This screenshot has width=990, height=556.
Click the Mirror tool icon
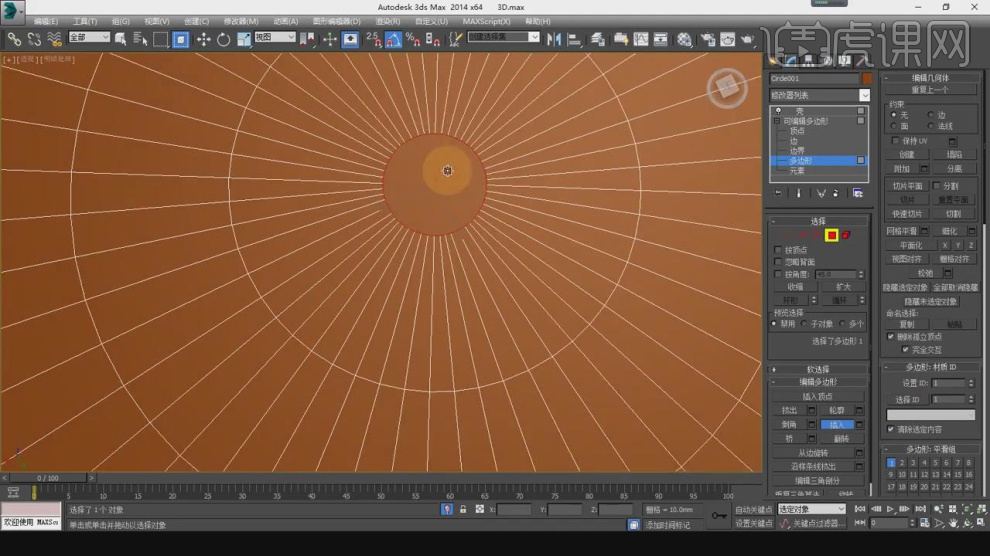pos(554,39)
